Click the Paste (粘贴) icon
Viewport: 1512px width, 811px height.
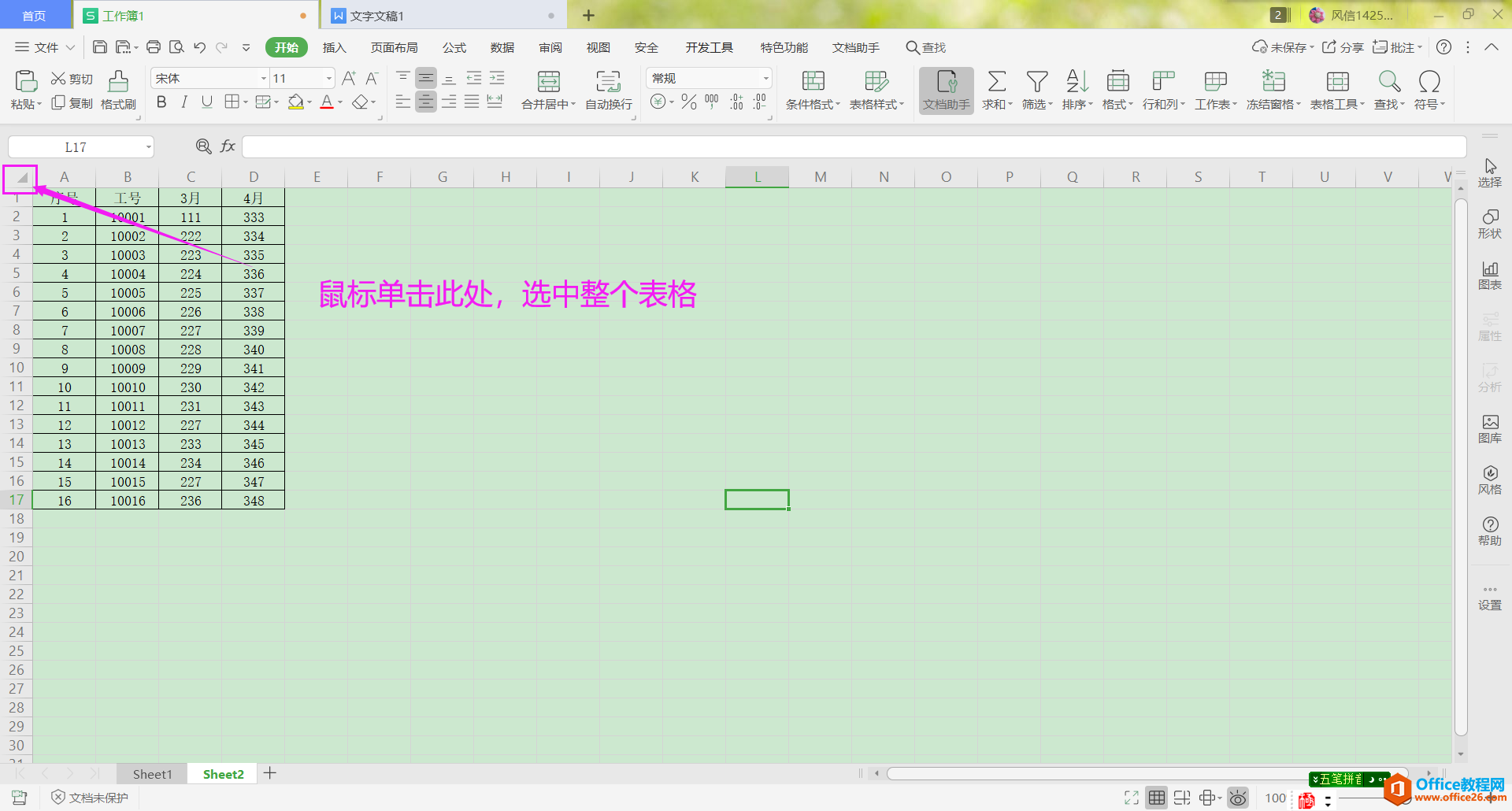coord(26,81)
